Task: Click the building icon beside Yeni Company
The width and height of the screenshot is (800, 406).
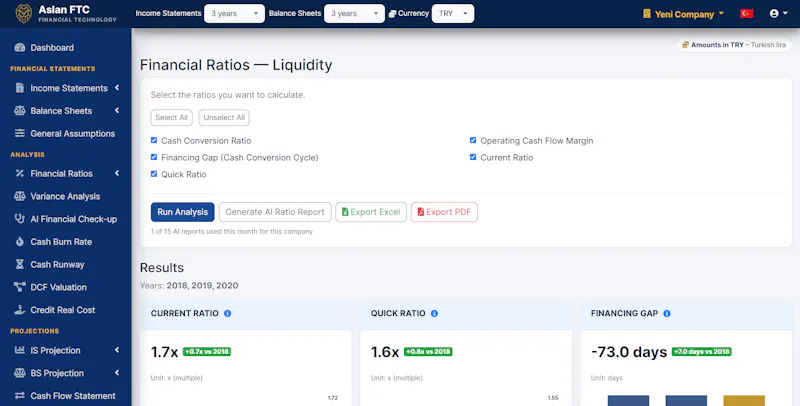Action: [647, 14]
